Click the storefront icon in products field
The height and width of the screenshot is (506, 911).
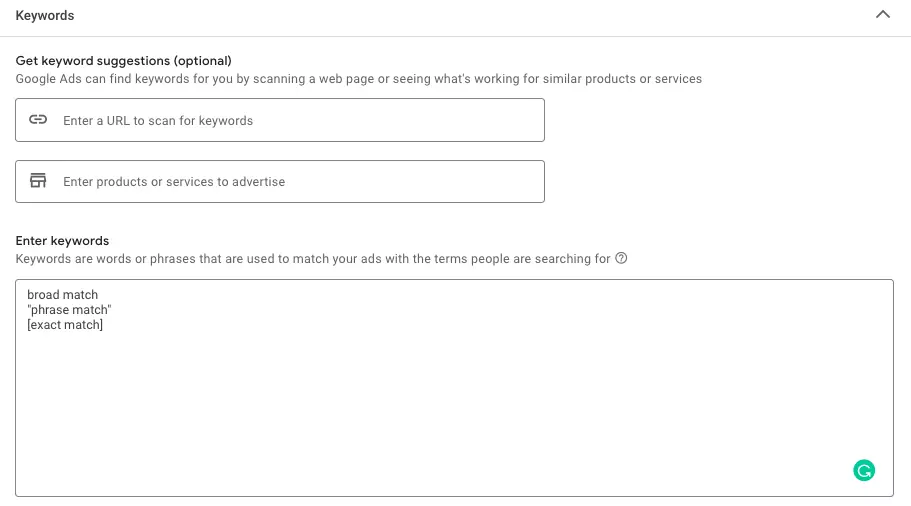(x=38, y=181)
